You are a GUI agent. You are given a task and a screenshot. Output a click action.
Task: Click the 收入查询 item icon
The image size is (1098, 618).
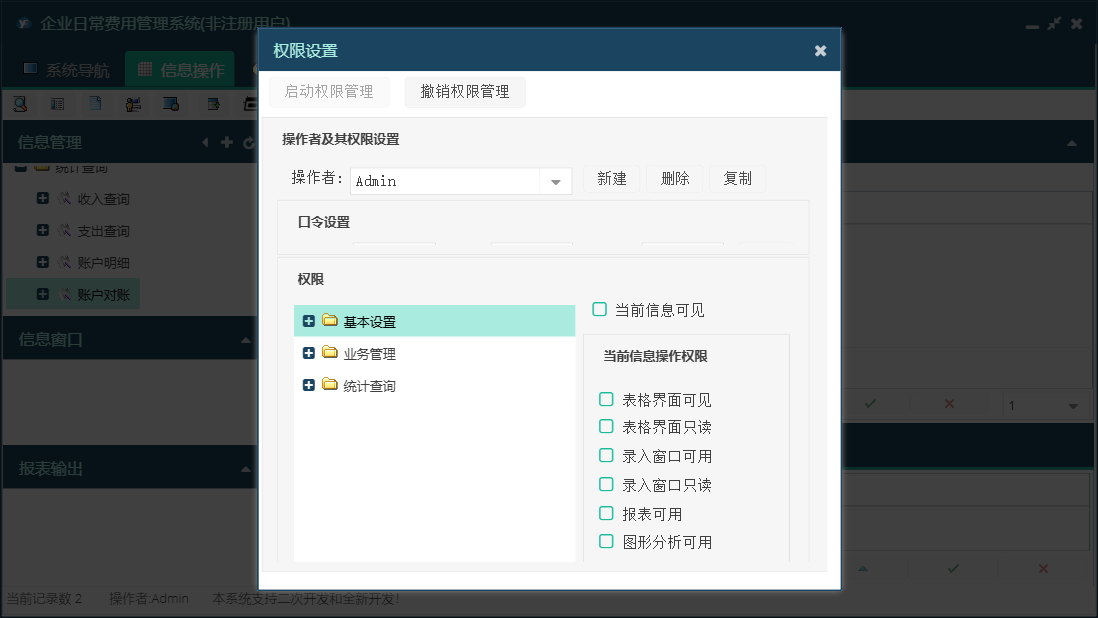coord(65,199)
